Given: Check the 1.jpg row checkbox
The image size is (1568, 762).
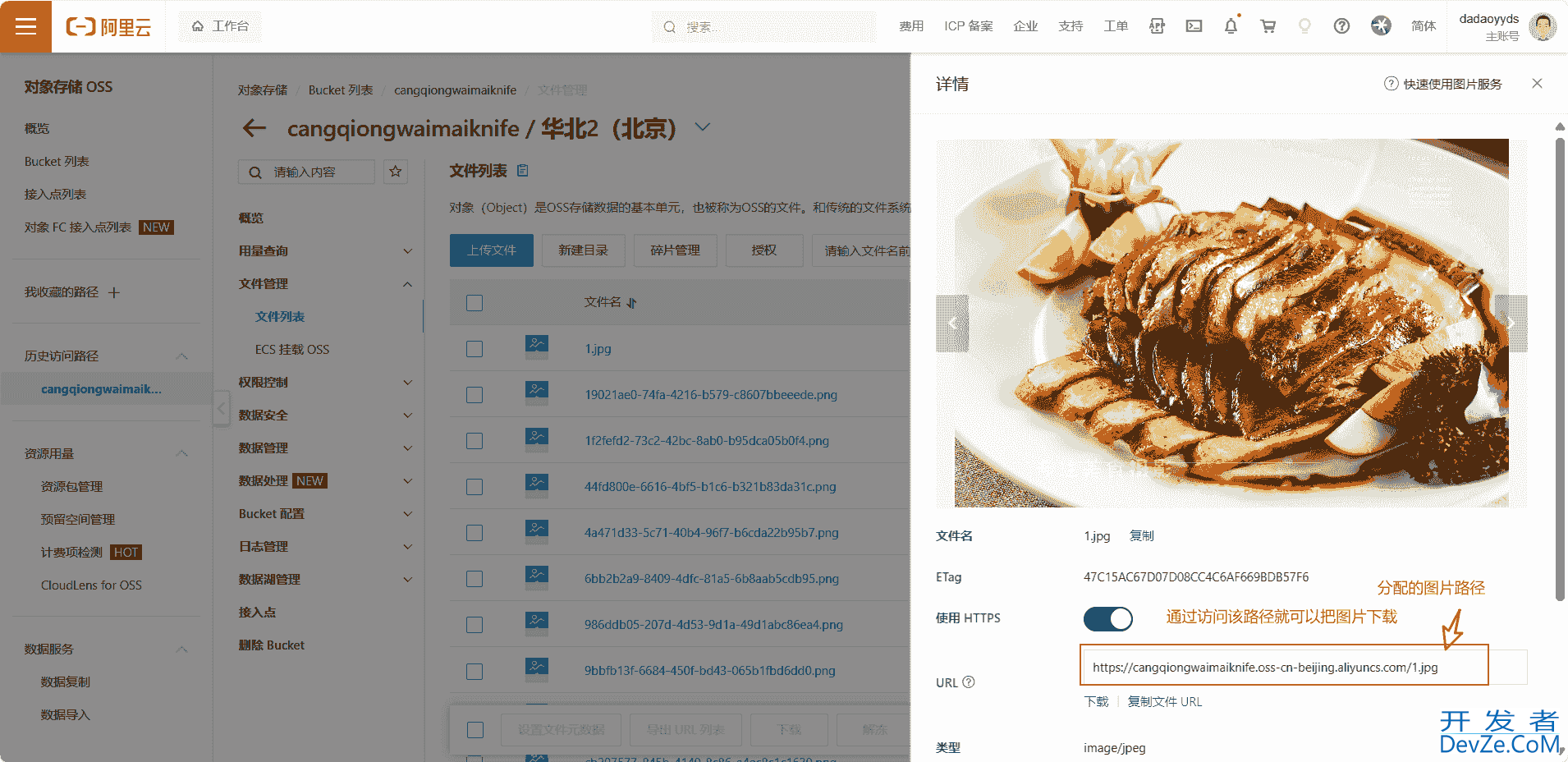Looking at the screenshot, I should pos(475,349).
